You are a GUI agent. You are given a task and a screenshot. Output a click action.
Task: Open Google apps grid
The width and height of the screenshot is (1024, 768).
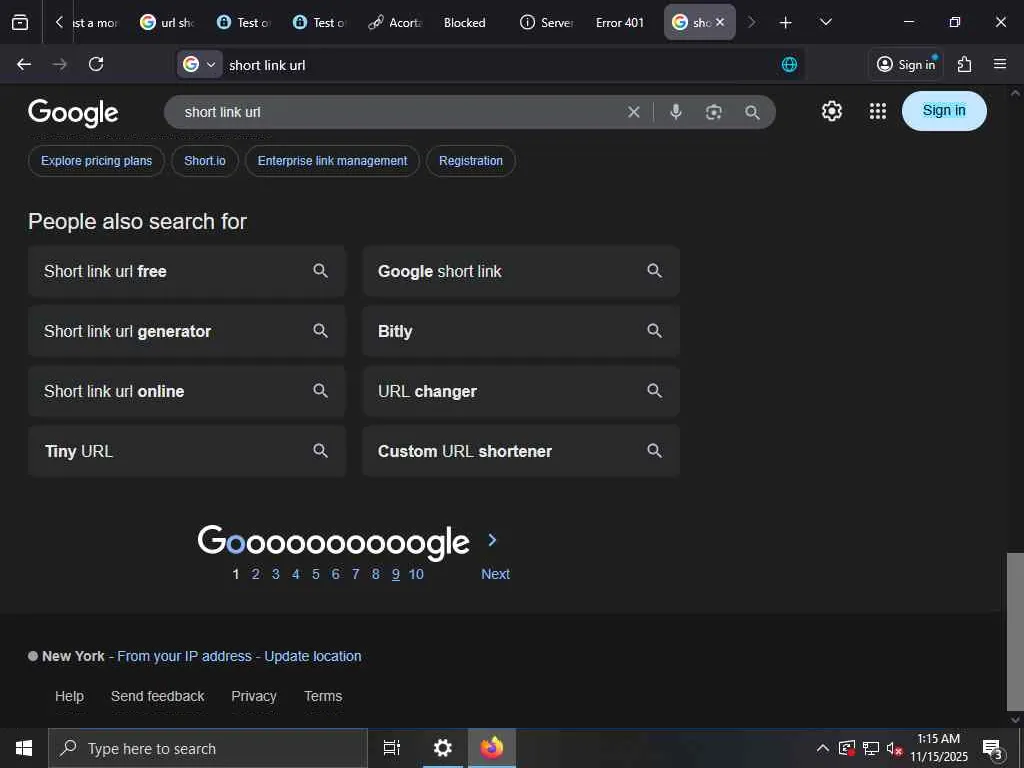(878, 111)
